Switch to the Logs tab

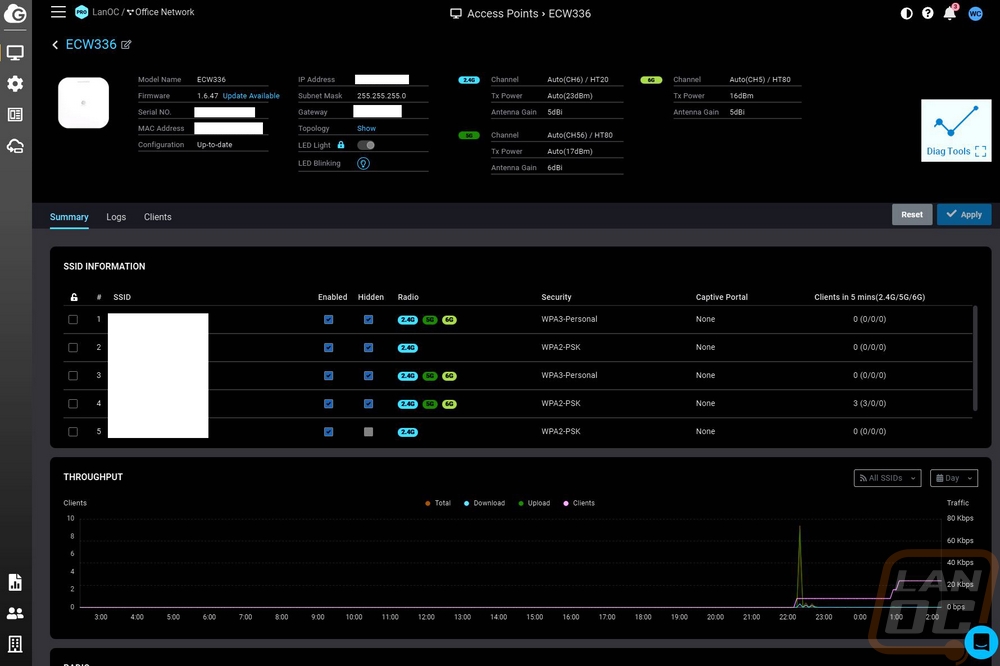116,217
